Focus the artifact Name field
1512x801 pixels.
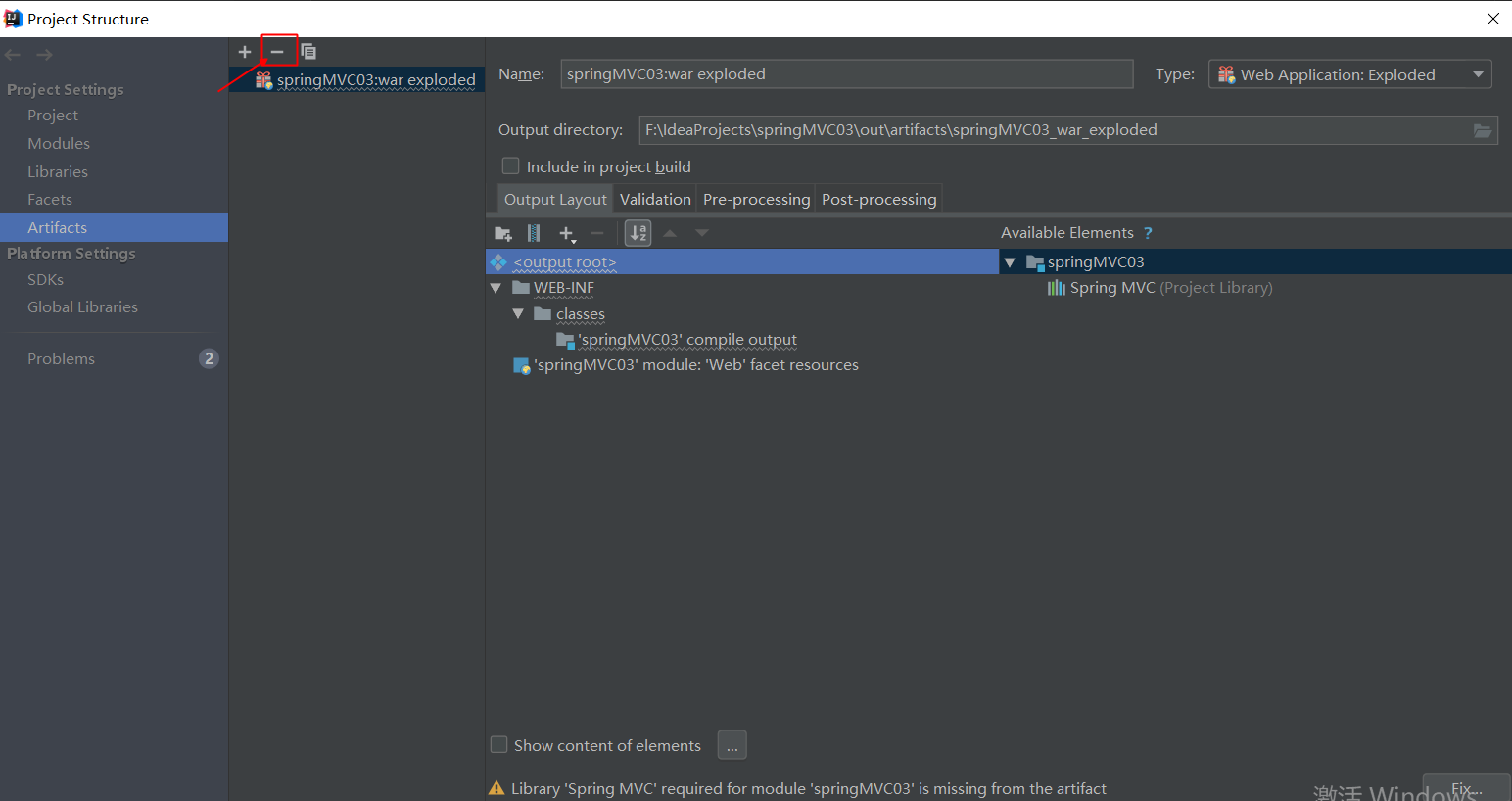click(847, 74)
